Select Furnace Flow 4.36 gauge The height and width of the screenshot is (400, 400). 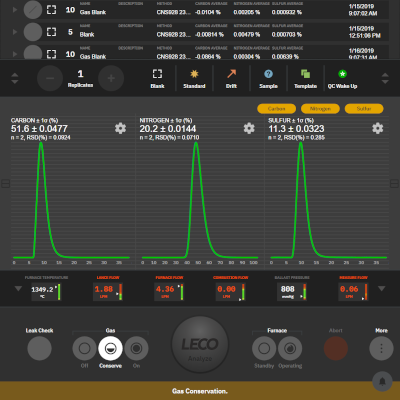click(169, 292)
